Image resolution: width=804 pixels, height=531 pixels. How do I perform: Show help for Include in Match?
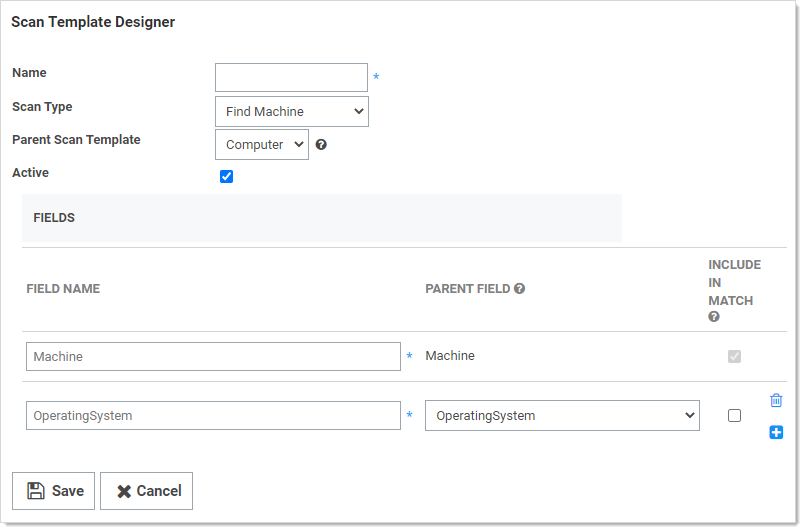click(x=714, y=317)
